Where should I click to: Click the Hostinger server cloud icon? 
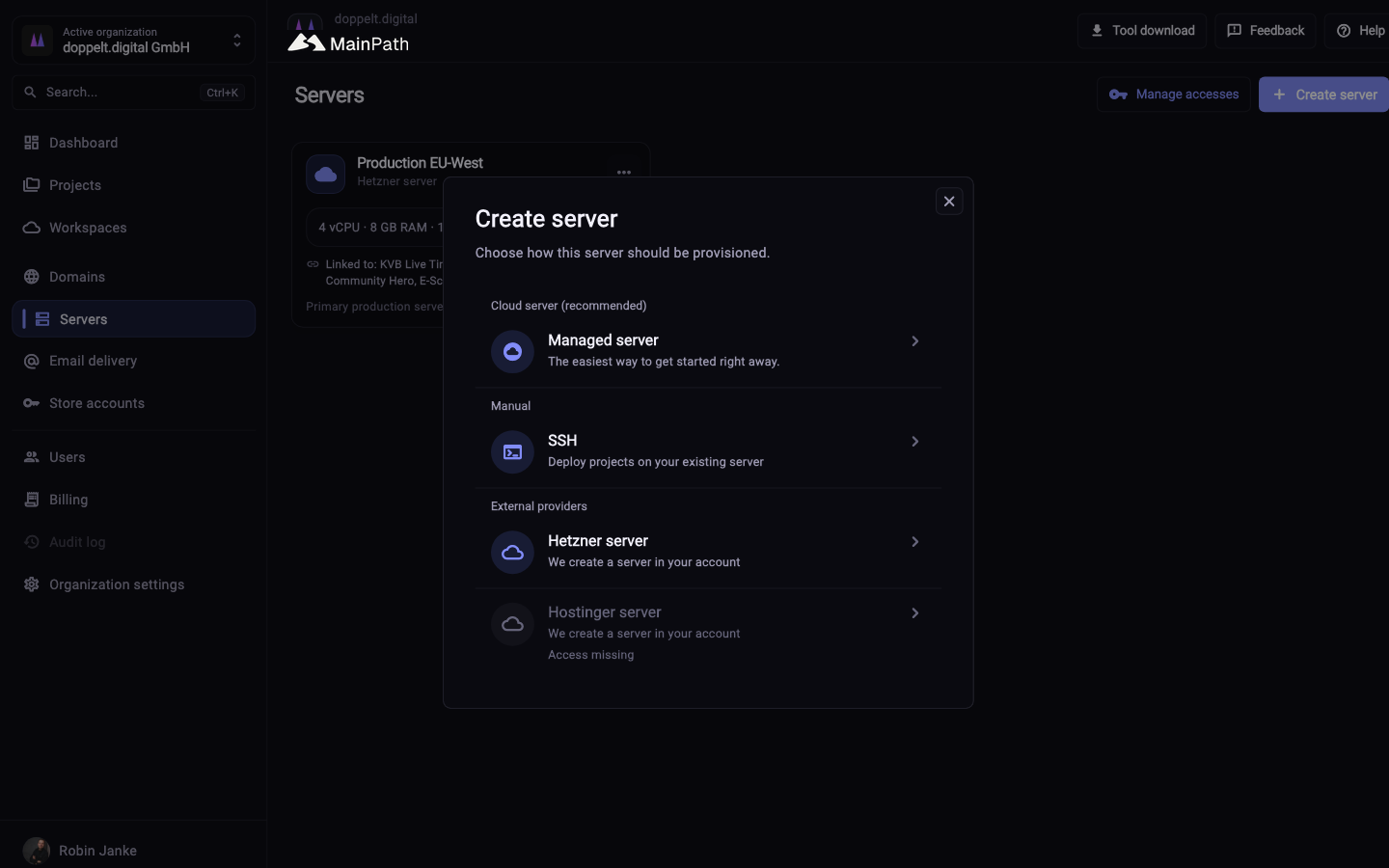click(x=512, y=624)
